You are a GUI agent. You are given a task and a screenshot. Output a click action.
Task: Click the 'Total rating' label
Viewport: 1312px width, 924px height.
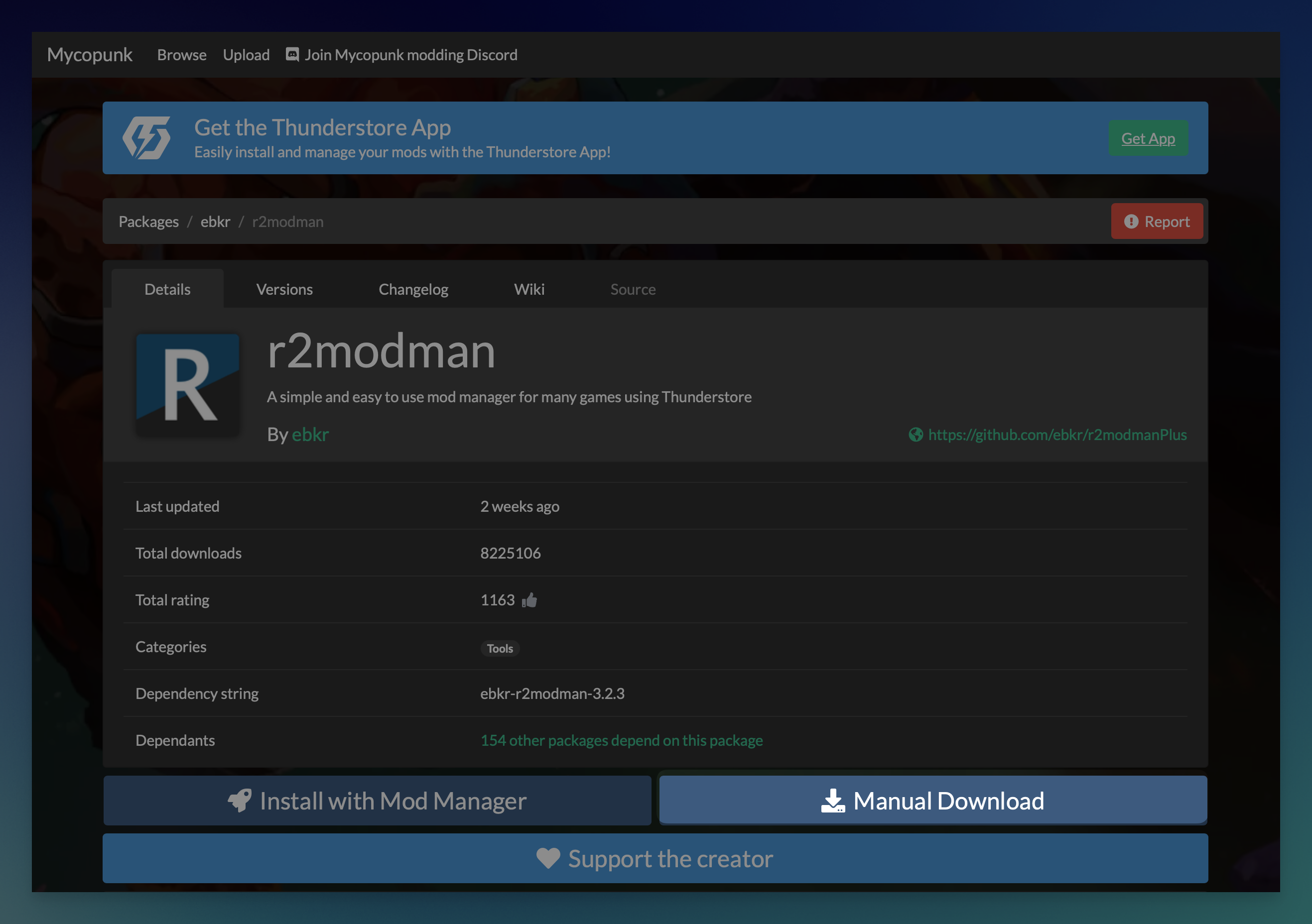(172, 600)
